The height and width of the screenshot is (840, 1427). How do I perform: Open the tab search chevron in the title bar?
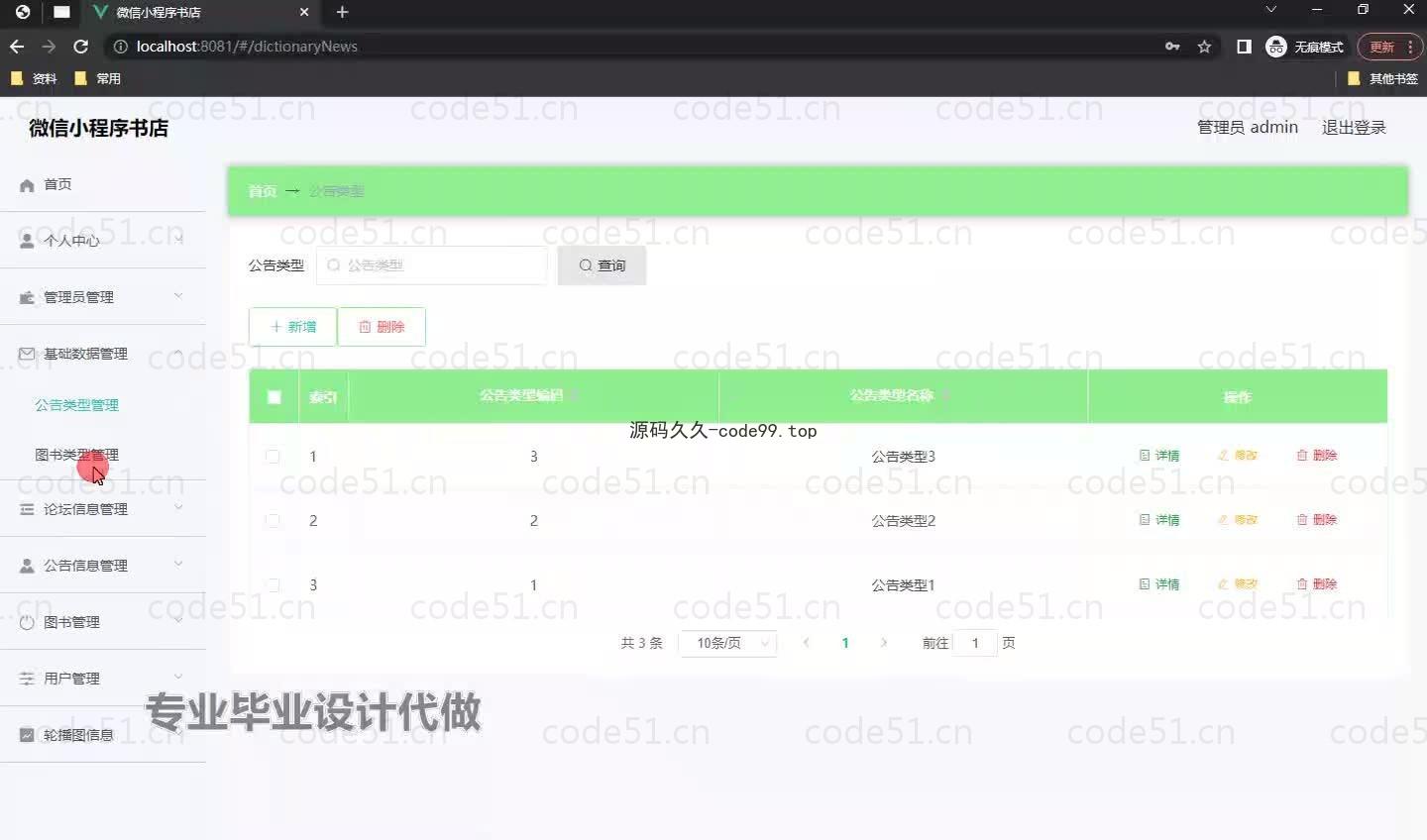(1270, 9)
